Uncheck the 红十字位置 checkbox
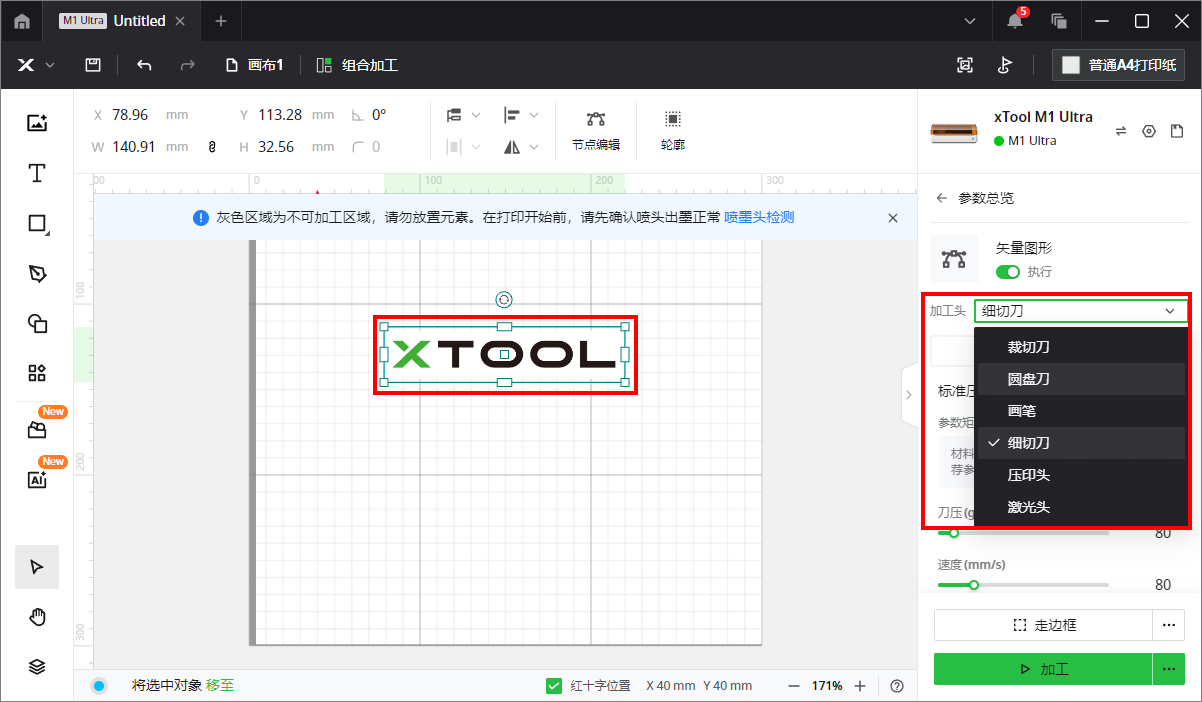 (x=554, y=686)
